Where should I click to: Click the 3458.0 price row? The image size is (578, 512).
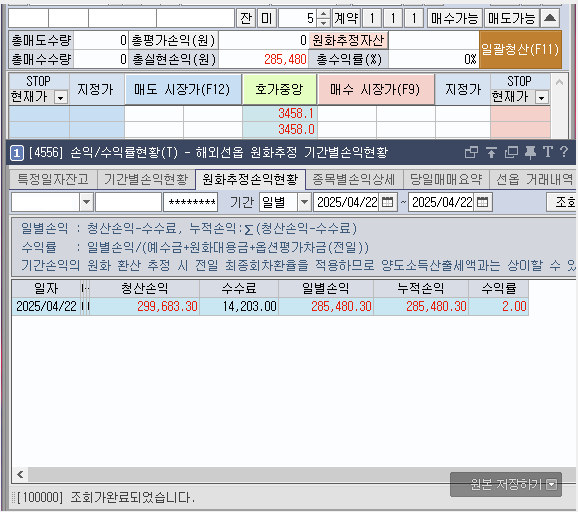point(279,129)
